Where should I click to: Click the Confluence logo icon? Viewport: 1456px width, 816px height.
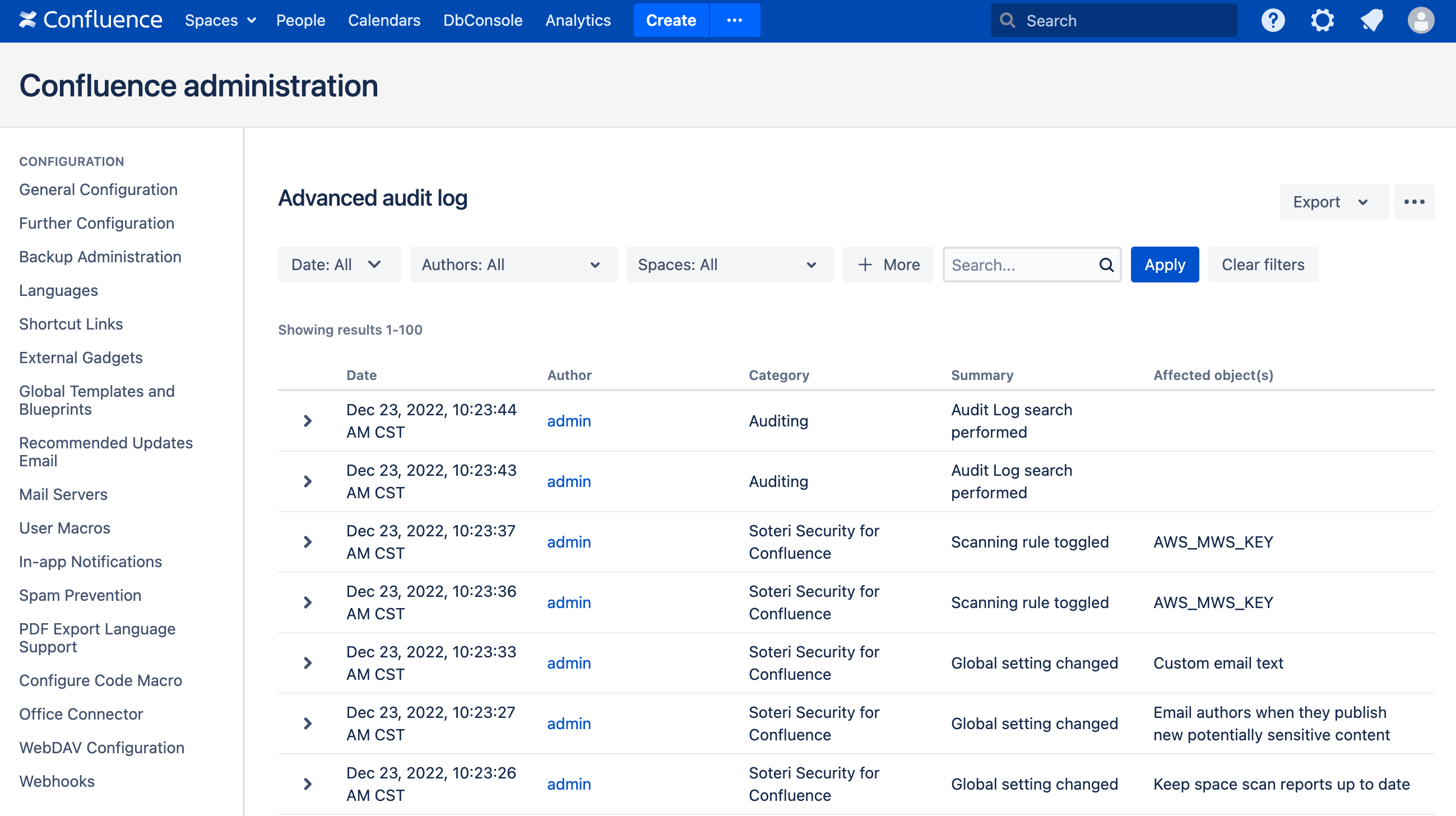tap(27, 20)
